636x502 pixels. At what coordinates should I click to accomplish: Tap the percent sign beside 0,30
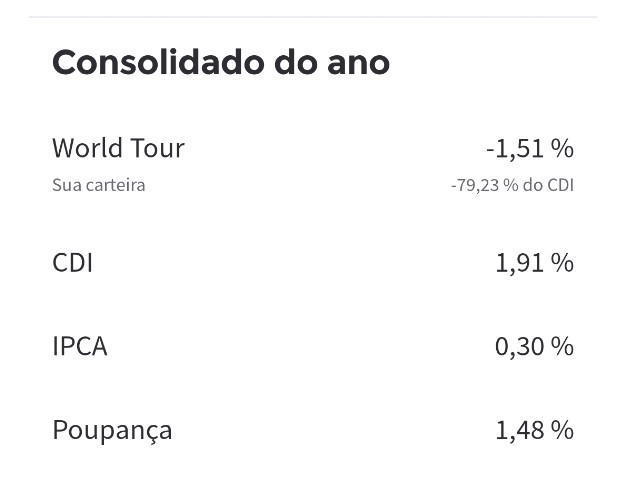pyautogui.click(x=562, y=346)
